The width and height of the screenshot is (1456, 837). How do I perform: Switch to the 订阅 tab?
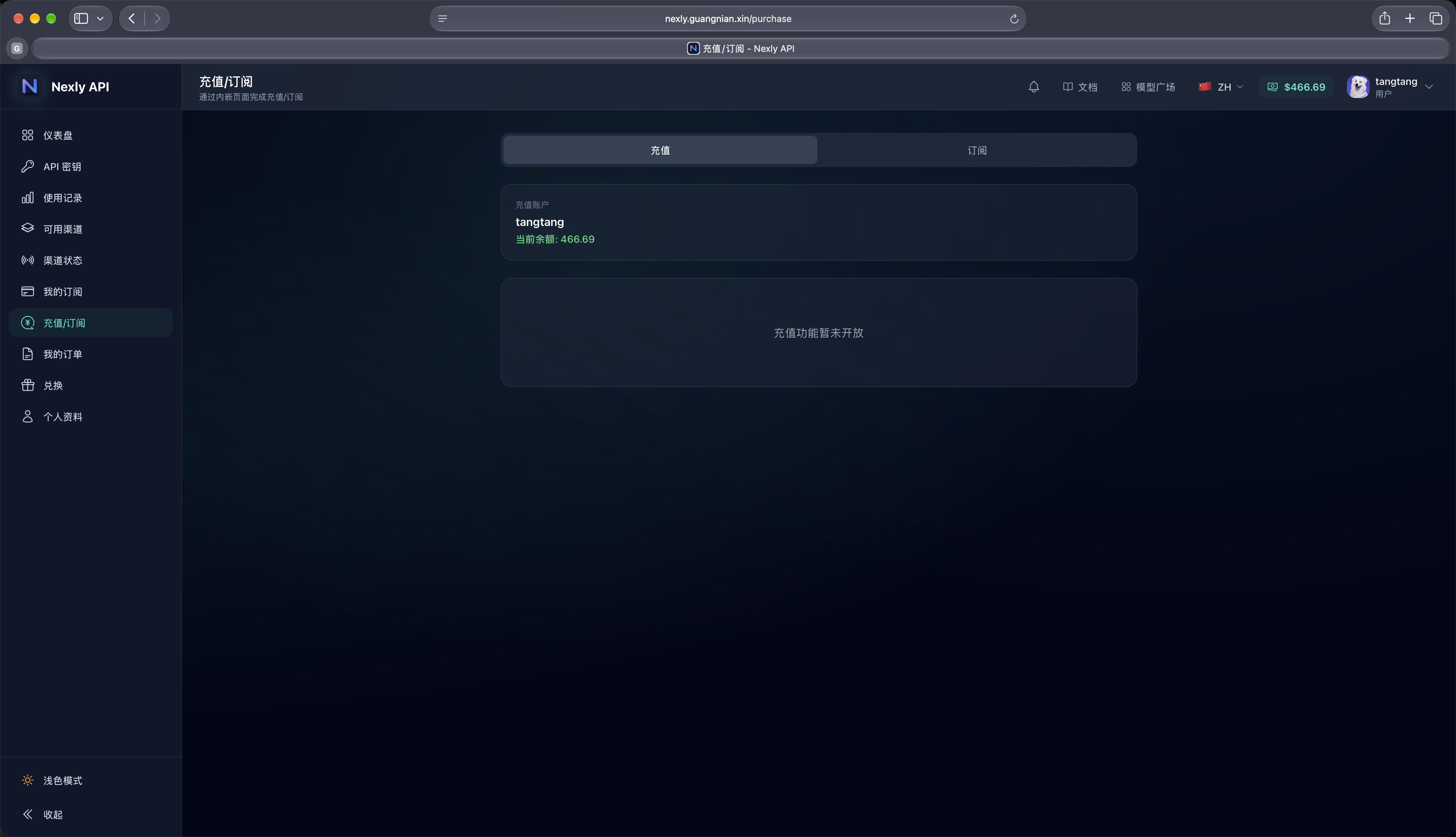coord(977,150)
